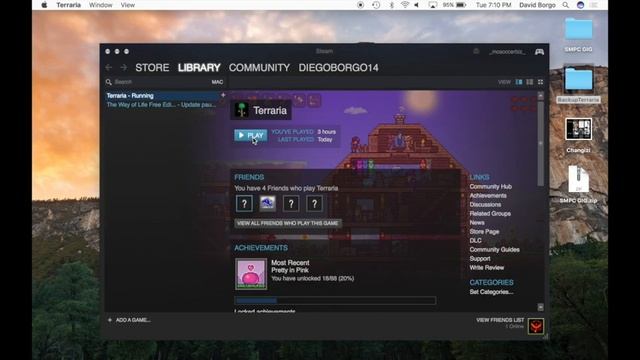
Task: Open the Bluetooth menu bar icon
Action: click(x=391, y=5)
